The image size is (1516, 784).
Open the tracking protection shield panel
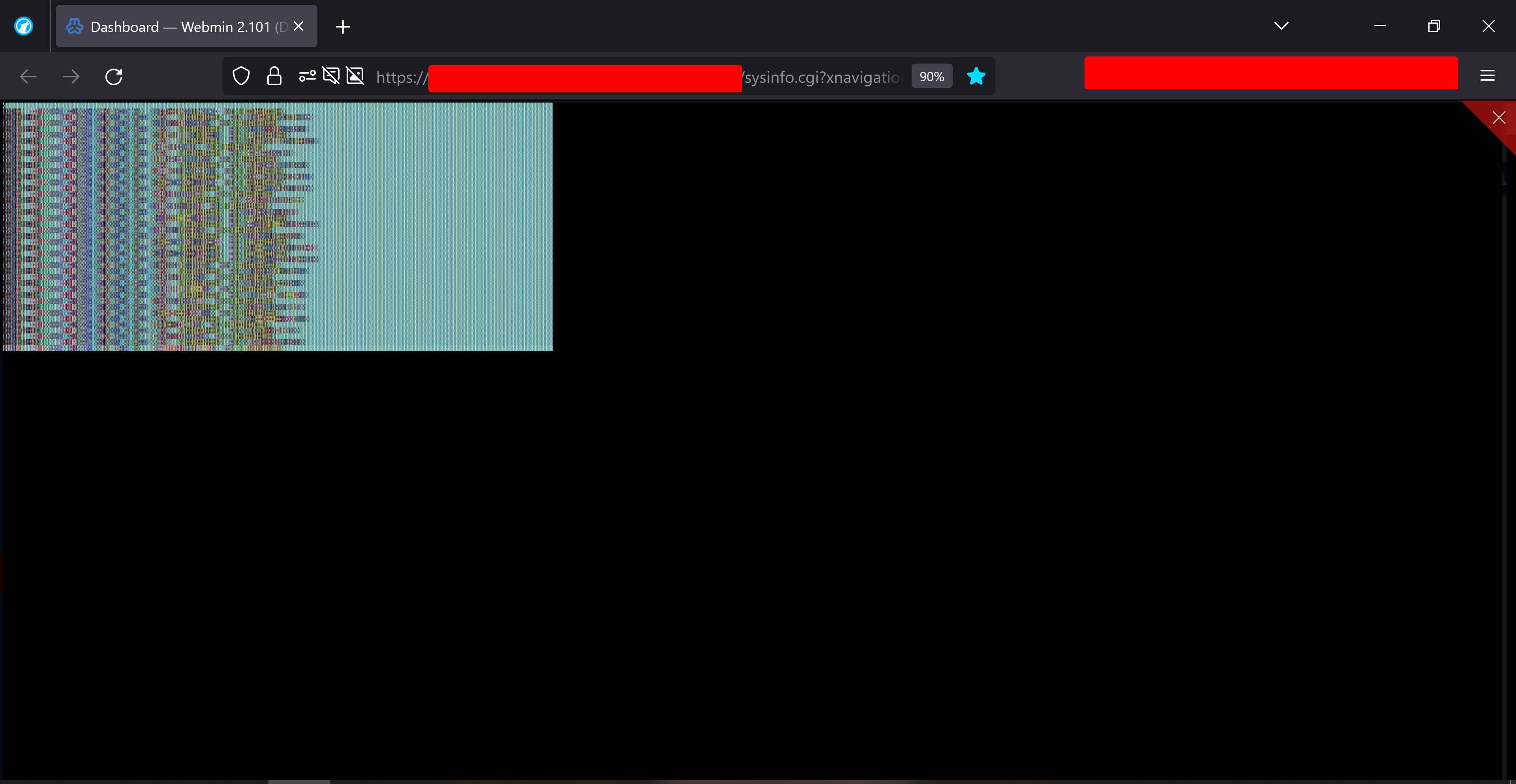(241, 76)
